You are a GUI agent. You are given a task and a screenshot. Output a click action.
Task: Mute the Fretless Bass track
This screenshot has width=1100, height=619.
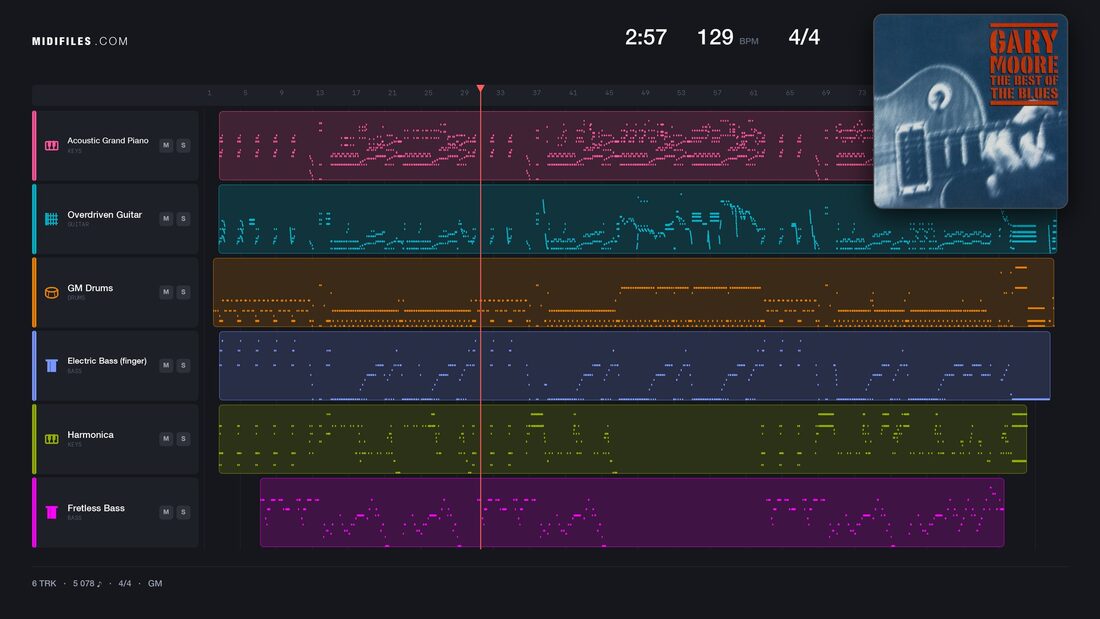click(166, 512)
